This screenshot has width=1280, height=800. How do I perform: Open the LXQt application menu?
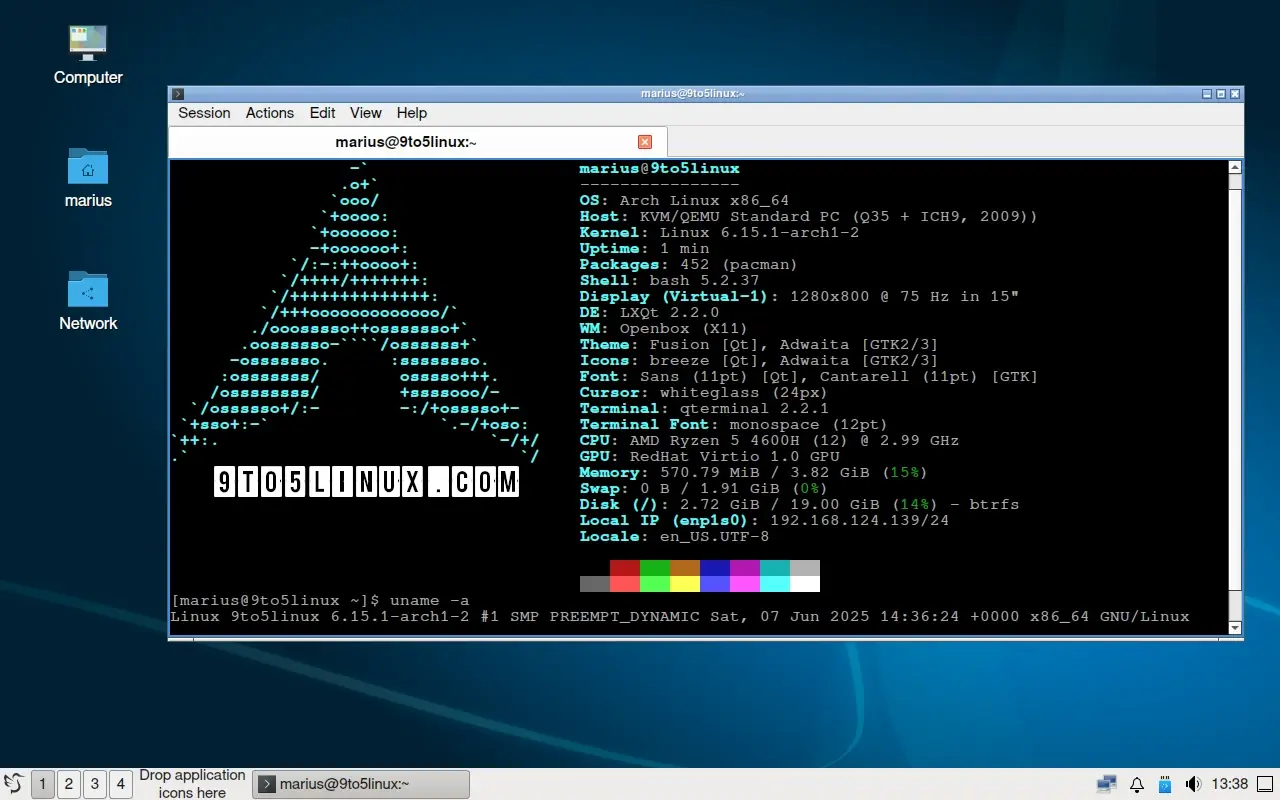[14, 784]
